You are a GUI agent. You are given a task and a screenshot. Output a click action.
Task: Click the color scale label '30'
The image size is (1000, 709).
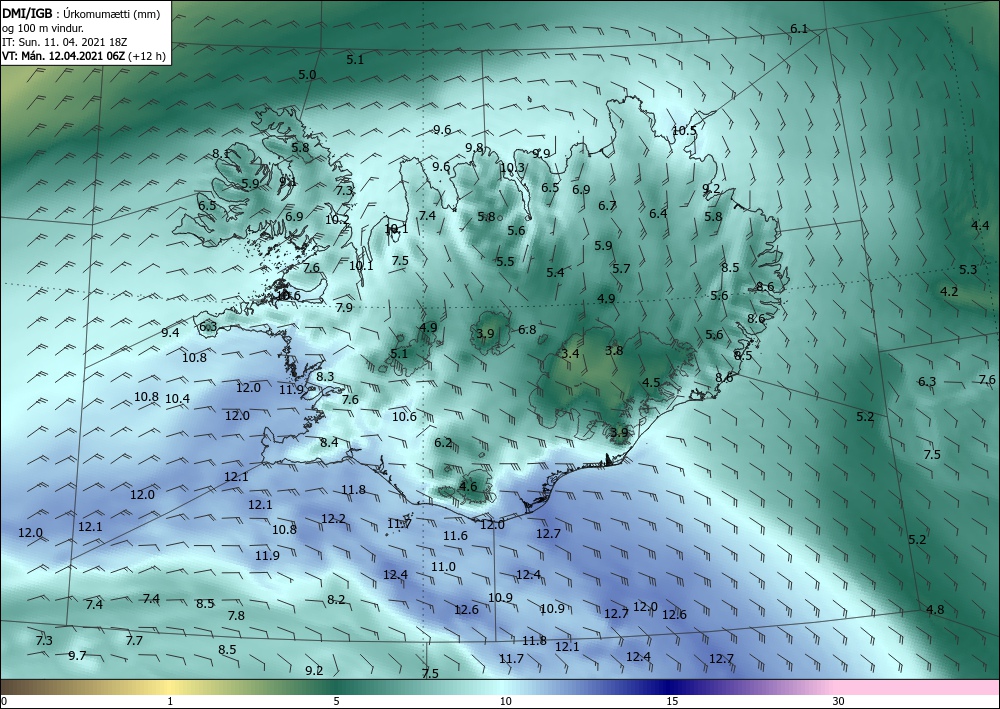coord(839,701)
